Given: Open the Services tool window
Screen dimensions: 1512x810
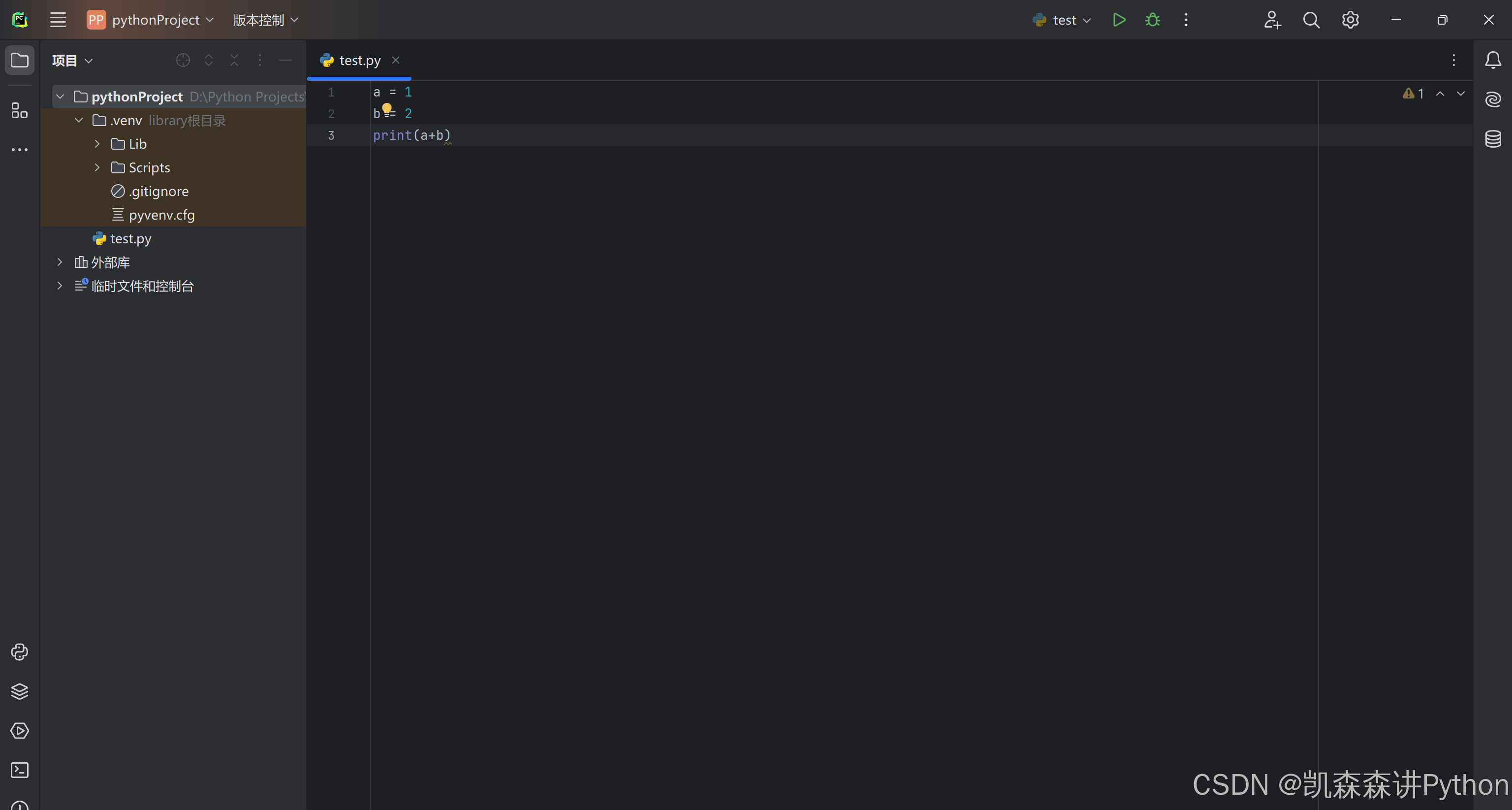Looking at the screenshot, I should click(19, 731).
